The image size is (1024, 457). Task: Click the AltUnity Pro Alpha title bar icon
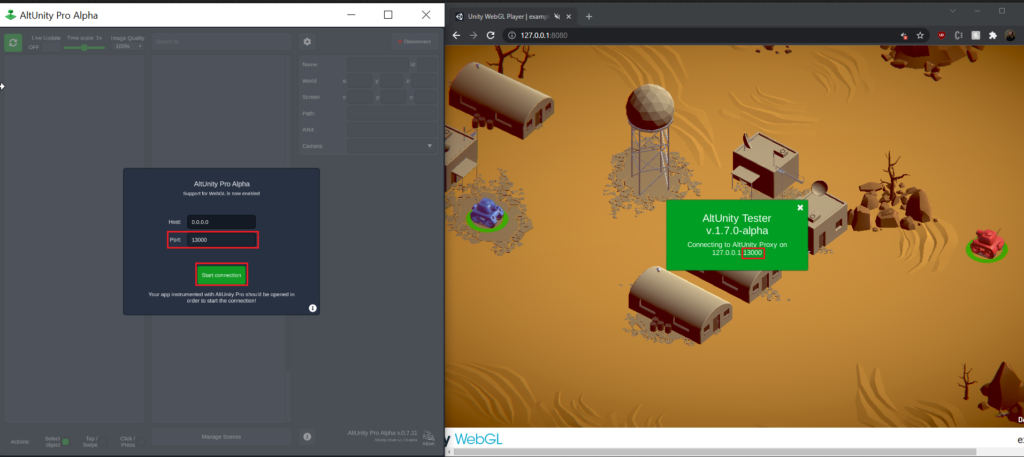click(11, 15)
